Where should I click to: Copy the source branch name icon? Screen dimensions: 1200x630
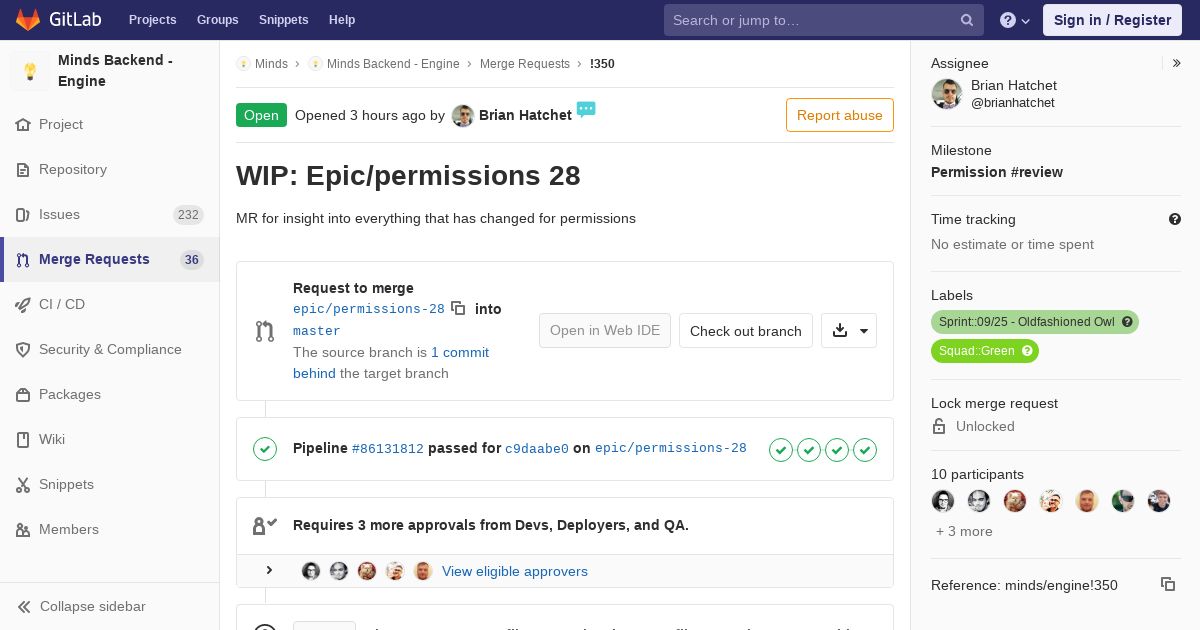click(x=458, y=308)
